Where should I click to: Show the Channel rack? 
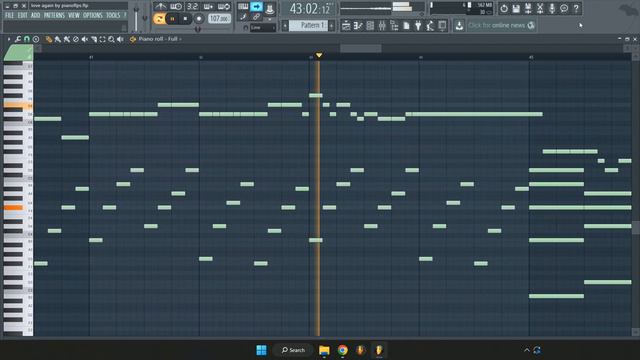click(370, 26)
